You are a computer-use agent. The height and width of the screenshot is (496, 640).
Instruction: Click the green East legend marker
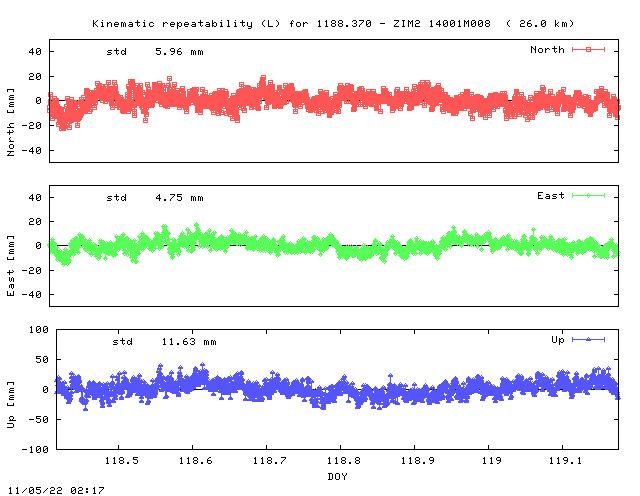[588, 196]
